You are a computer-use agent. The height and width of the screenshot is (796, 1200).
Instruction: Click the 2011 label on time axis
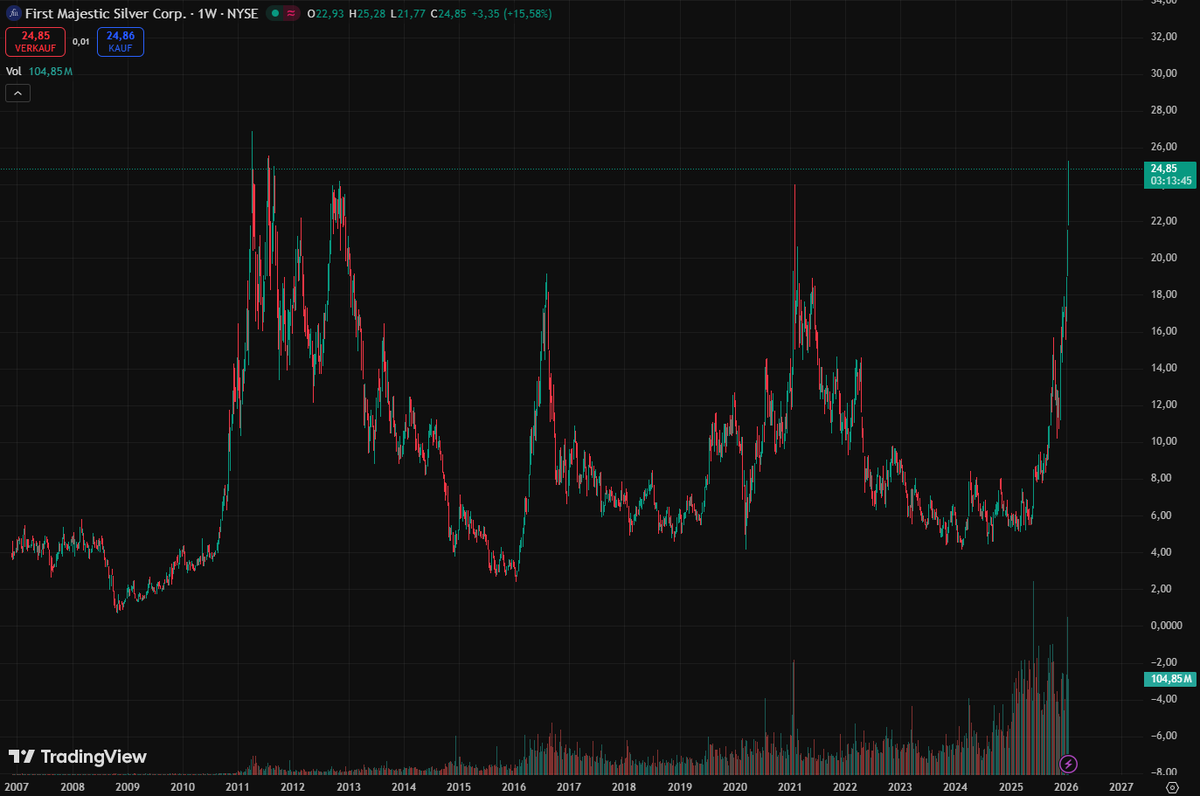click(237, 787)
